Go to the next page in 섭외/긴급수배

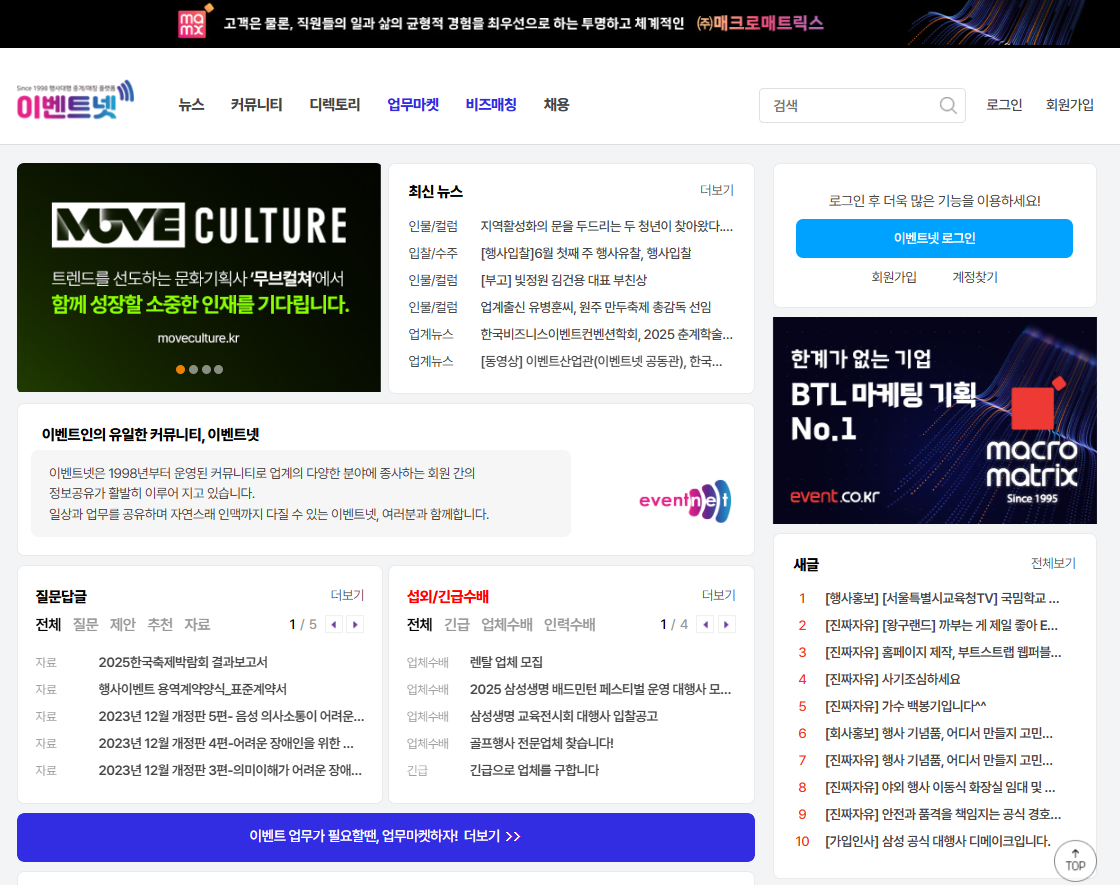(x=726, y=624)
